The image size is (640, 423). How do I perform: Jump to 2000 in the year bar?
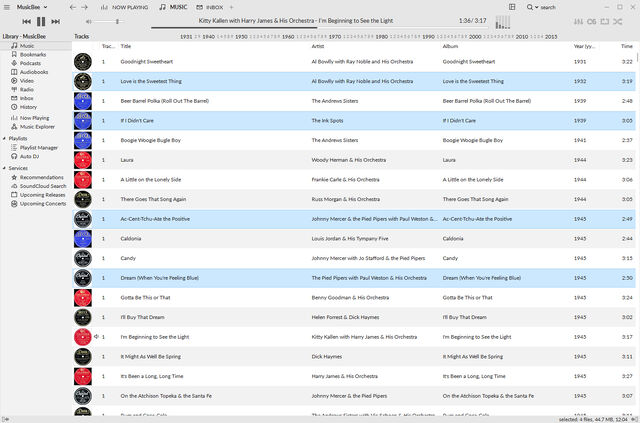coord(475,37)
